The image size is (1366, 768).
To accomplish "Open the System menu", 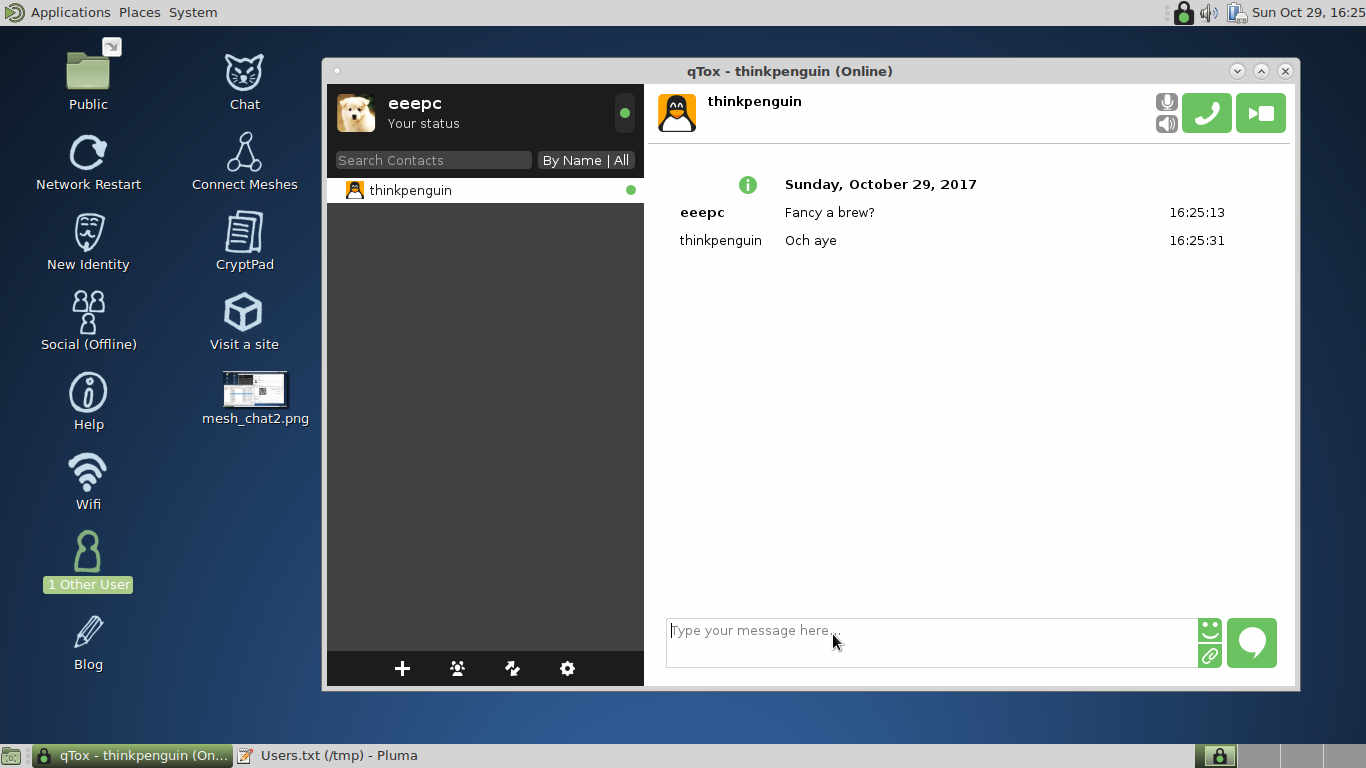I will point(193,12).
